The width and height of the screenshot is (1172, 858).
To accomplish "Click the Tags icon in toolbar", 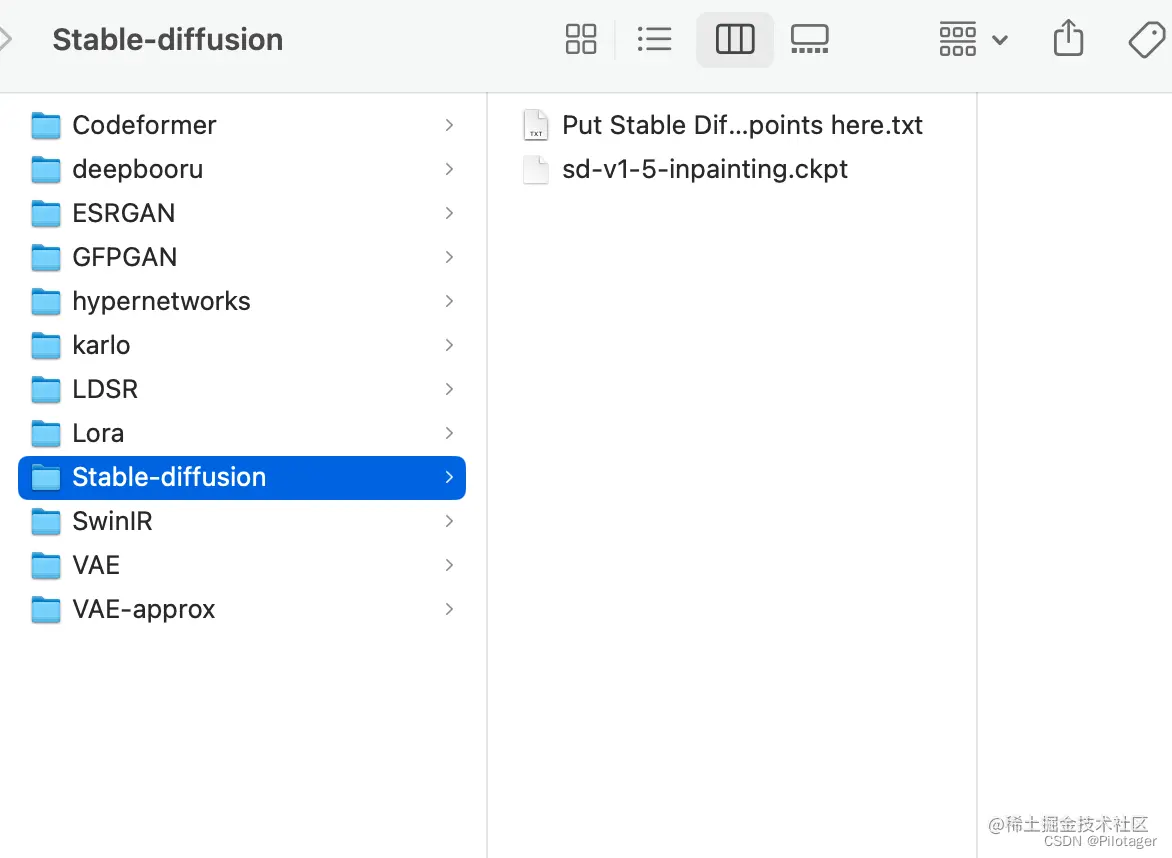I will click(x=1147, y=39).
